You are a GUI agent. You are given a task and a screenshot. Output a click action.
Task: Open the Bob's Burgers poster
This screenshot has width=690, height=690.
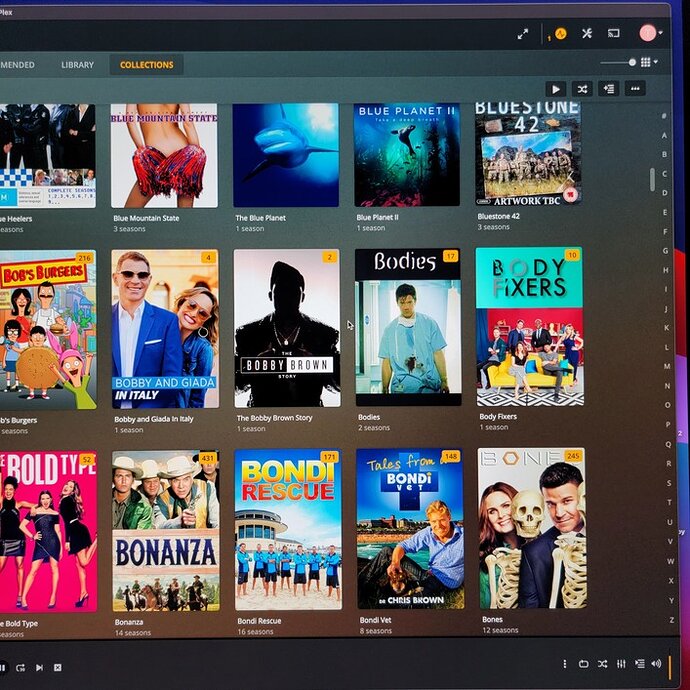[x=48, y=330]
